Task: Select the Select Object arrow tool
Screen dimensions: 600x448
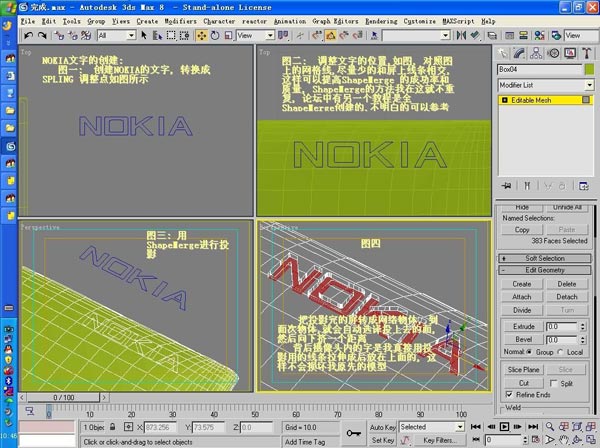Action: [x=144, y=36]
